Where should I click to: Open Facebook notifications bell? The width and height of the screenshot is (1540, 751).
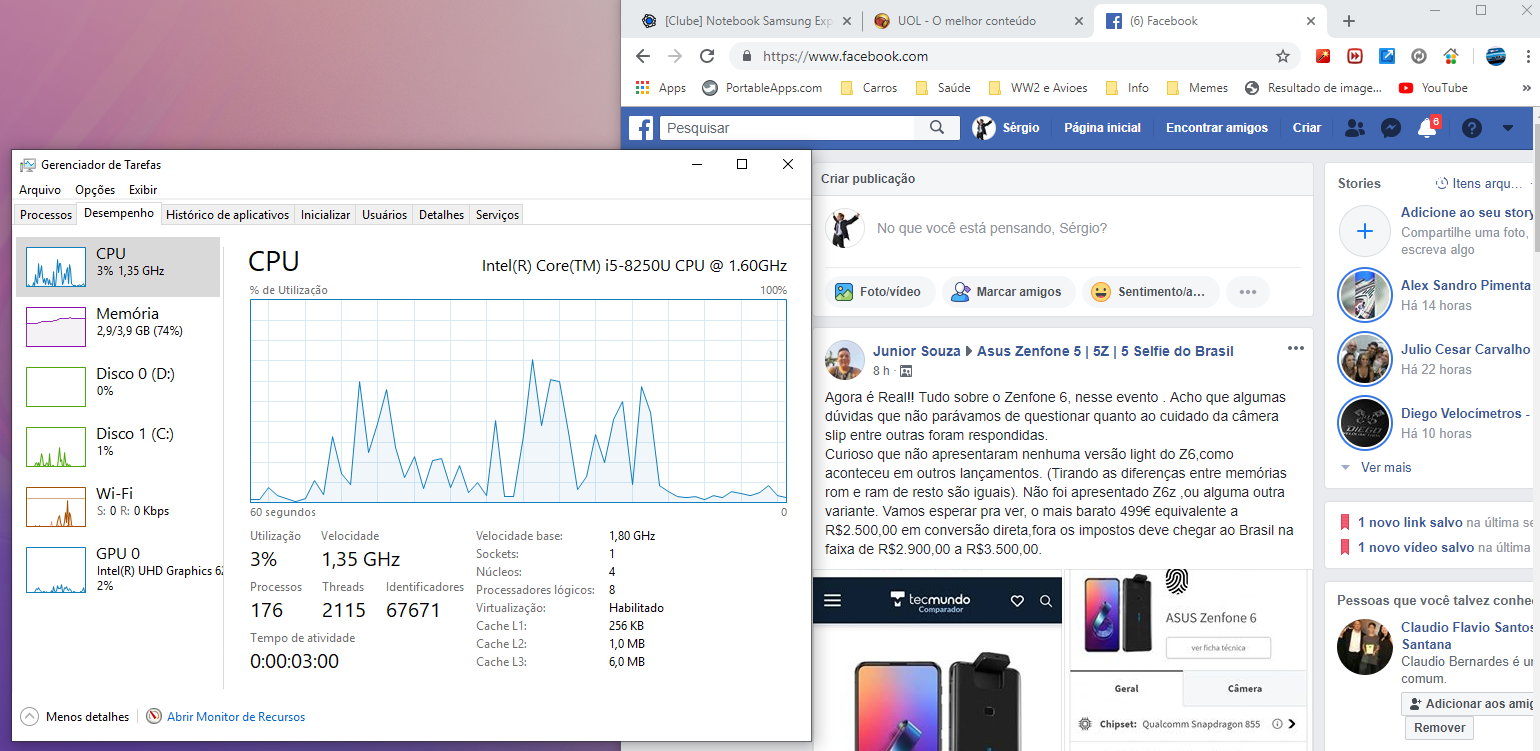pos(1427,128)
